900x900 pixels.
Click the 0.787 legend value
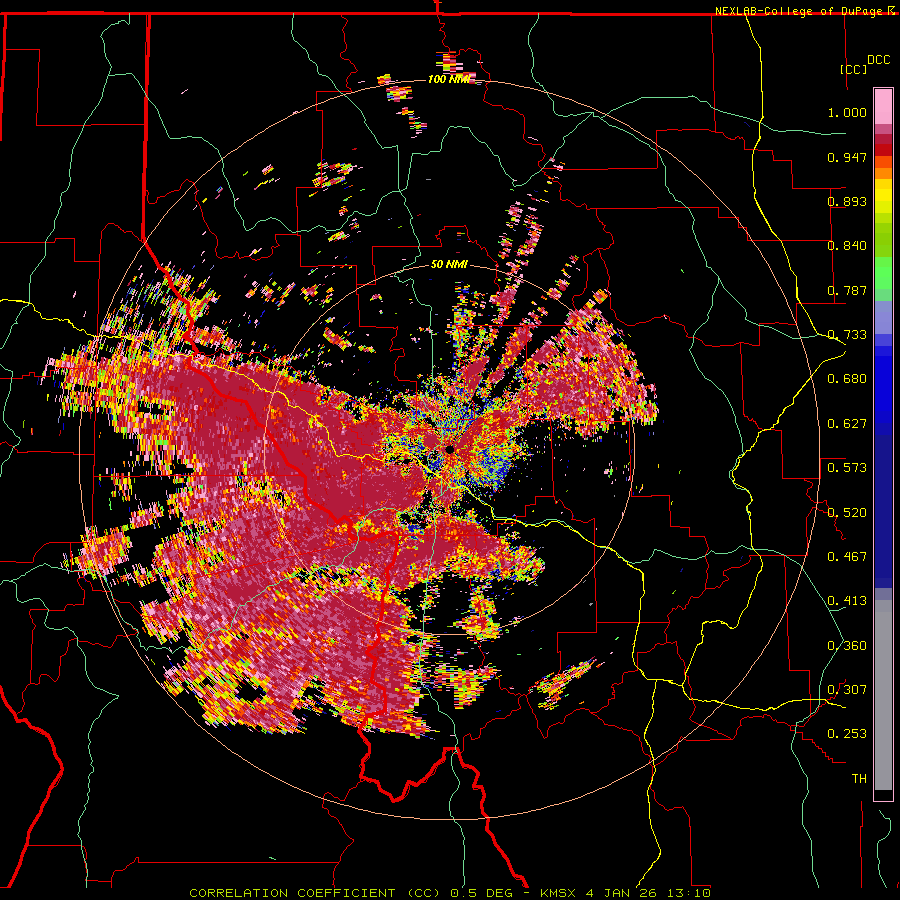847,290
